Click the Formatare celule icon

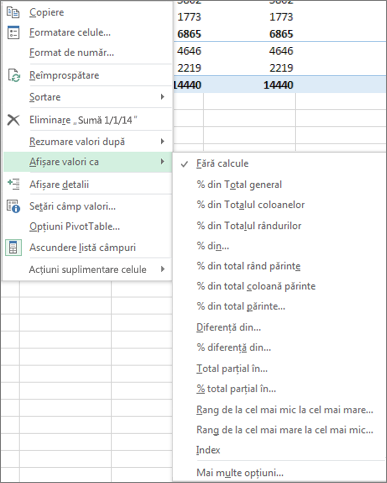(x=13, y=32)
